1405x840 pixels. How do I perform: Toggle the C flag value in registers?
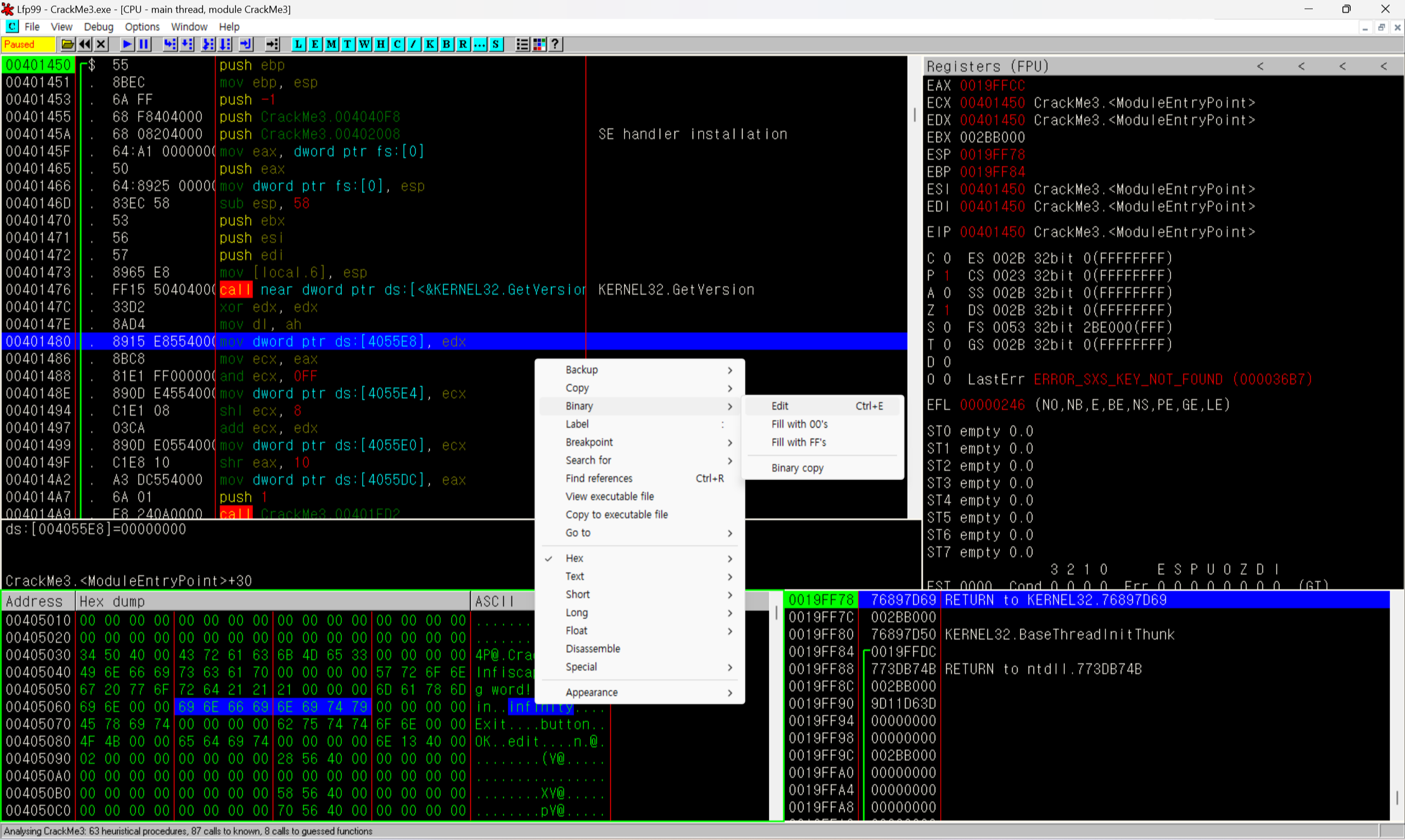pyautogui.click(x=947, y=258)
